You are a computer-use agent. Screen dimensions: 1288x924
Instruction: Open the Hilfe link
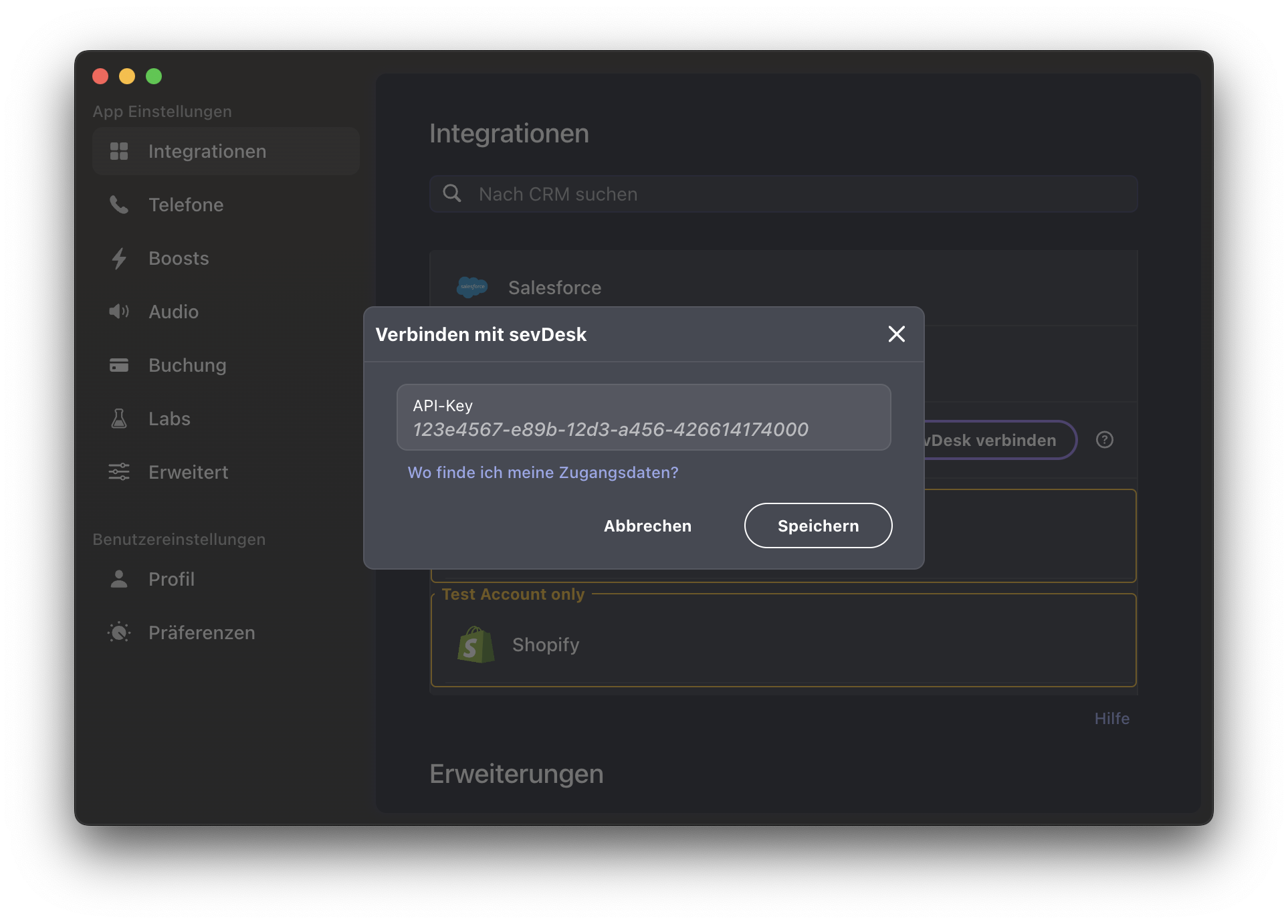click(x=1111, y=719)
